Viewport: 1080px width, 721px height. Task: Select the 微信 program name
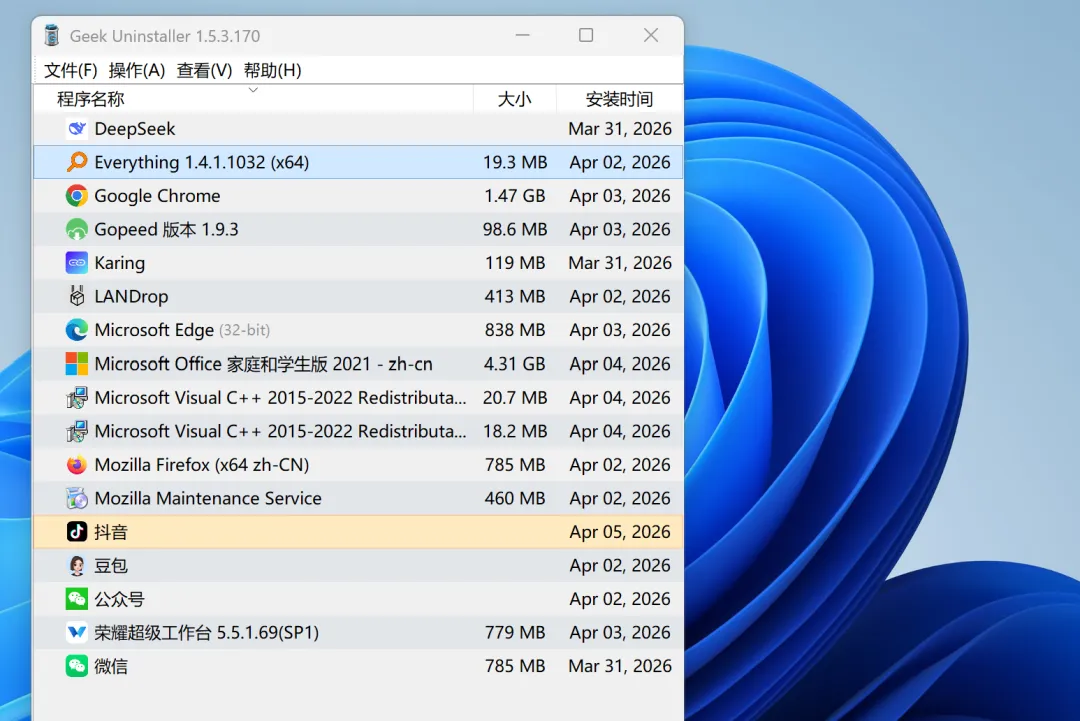coord(111,666)
